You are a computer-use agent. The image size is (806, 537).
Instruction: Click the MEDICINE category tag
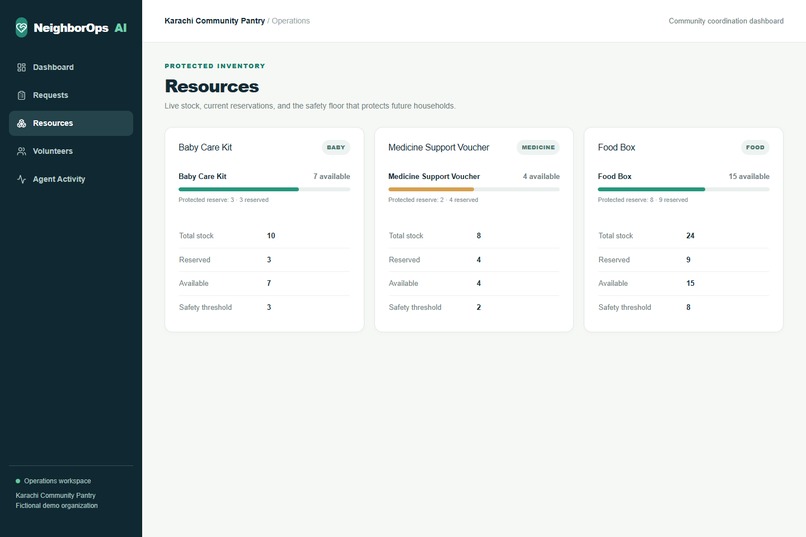coord(538,147)
